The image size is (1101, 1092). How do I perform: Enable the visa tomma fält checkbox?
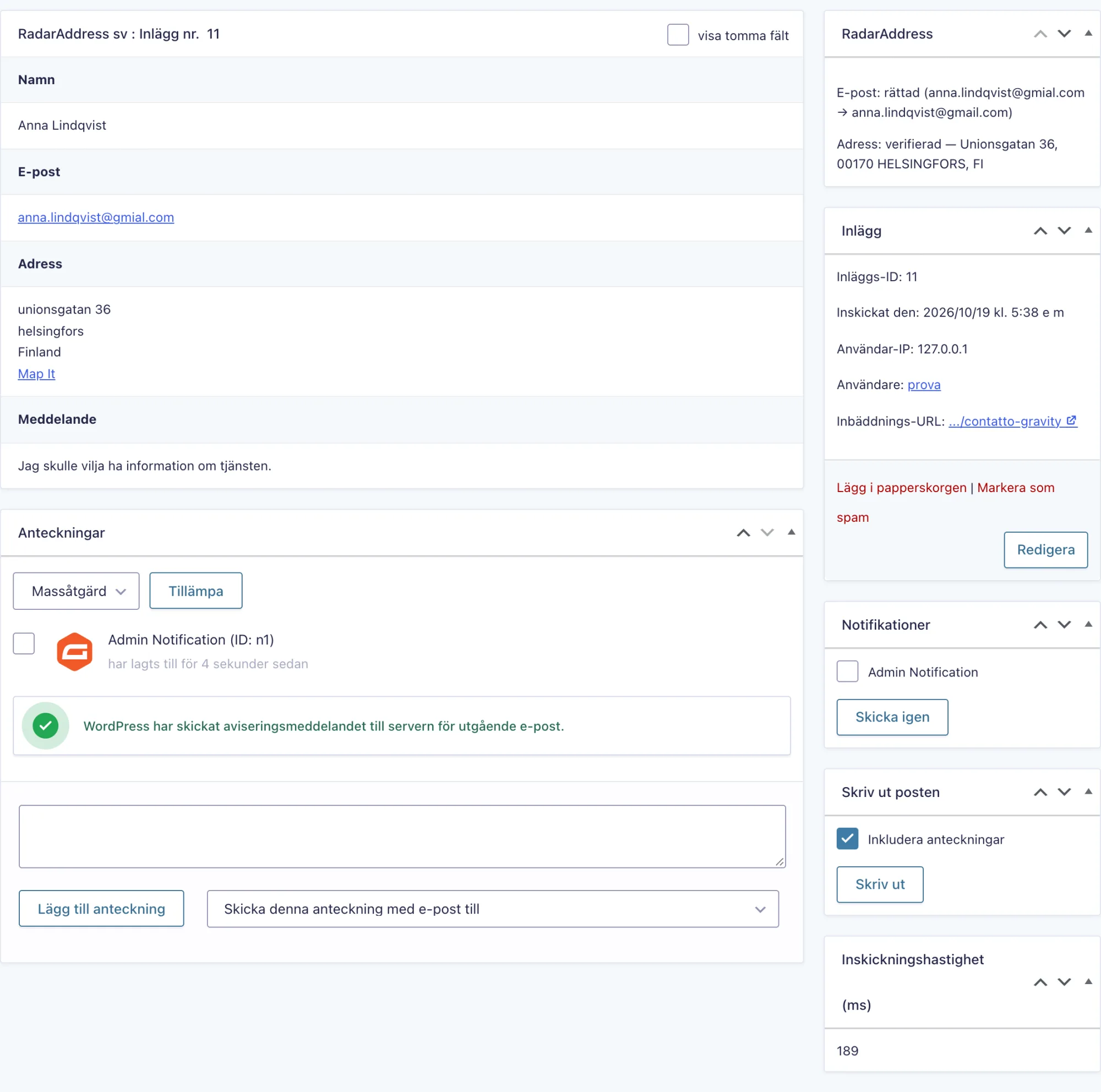[678, 35]
